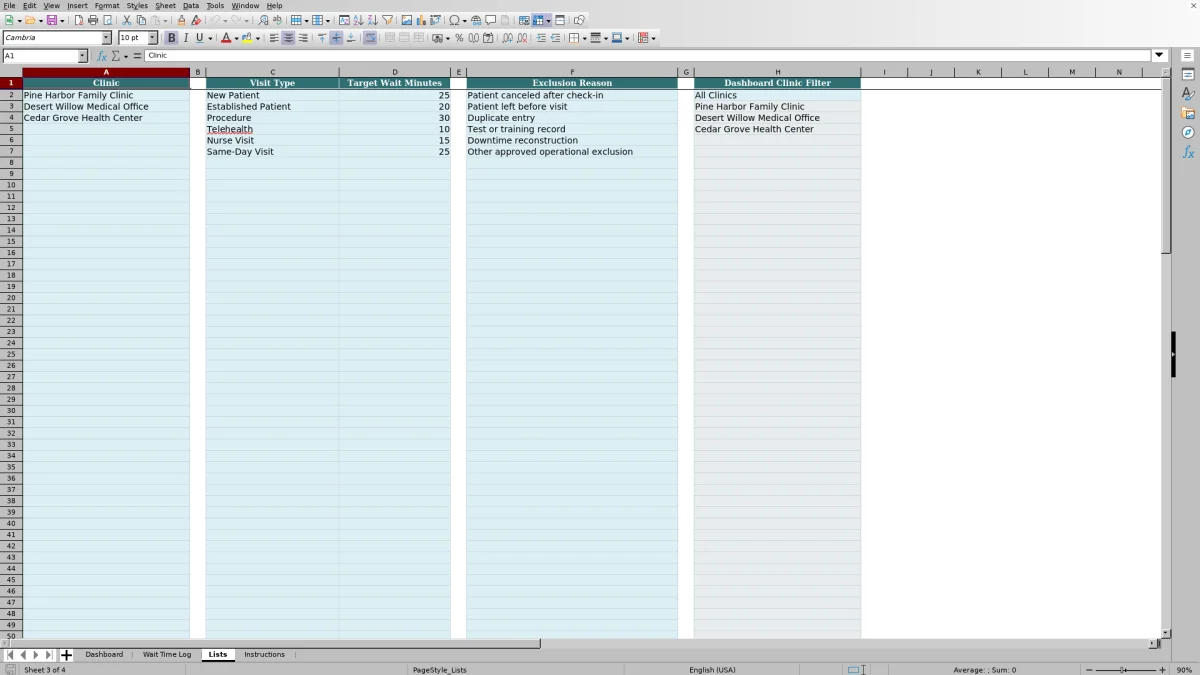Click the Print icon
The width and height of the screenshot is (1200, 675).
point(93,20)
